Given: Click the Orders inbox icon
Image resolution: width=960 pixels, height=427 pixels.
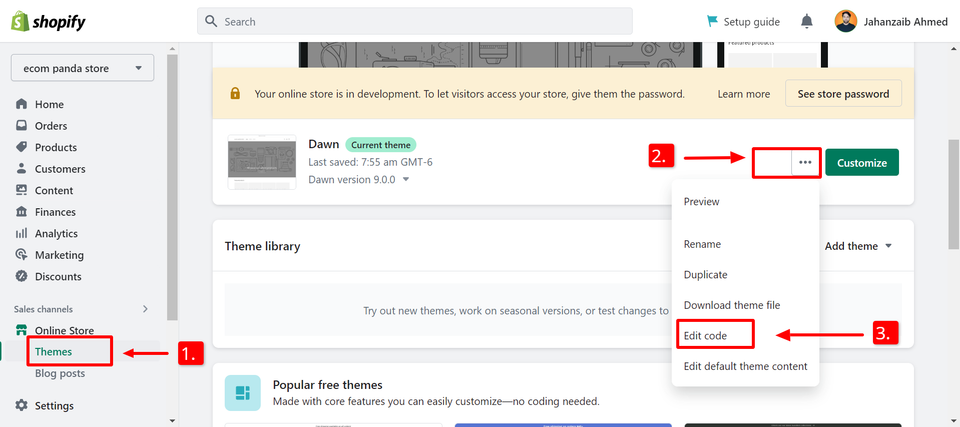Looking at the screenshot, I should (21, 126).
